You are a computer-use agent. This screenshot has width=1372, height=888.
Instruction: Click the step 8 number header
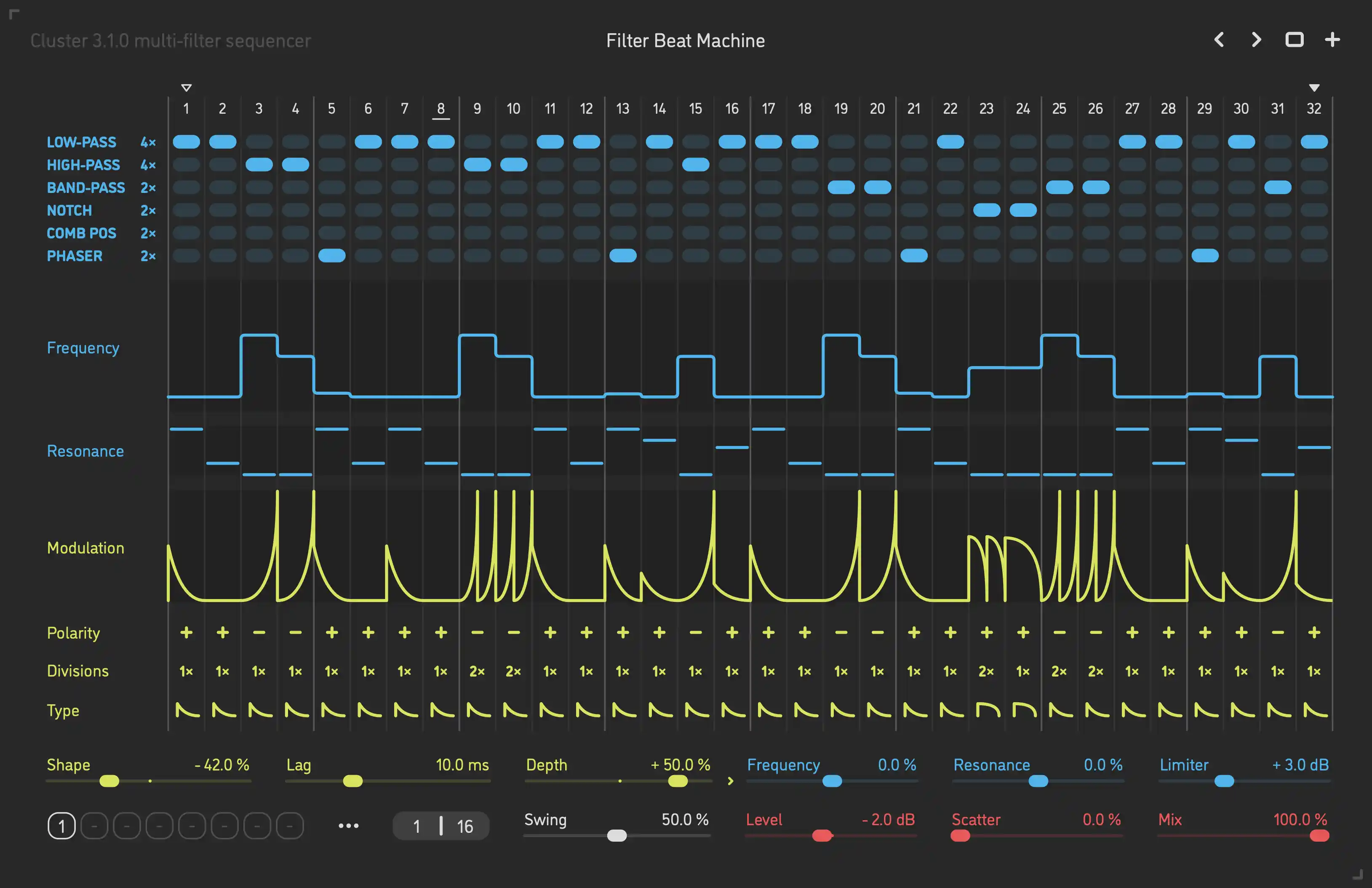coord(441,108)
